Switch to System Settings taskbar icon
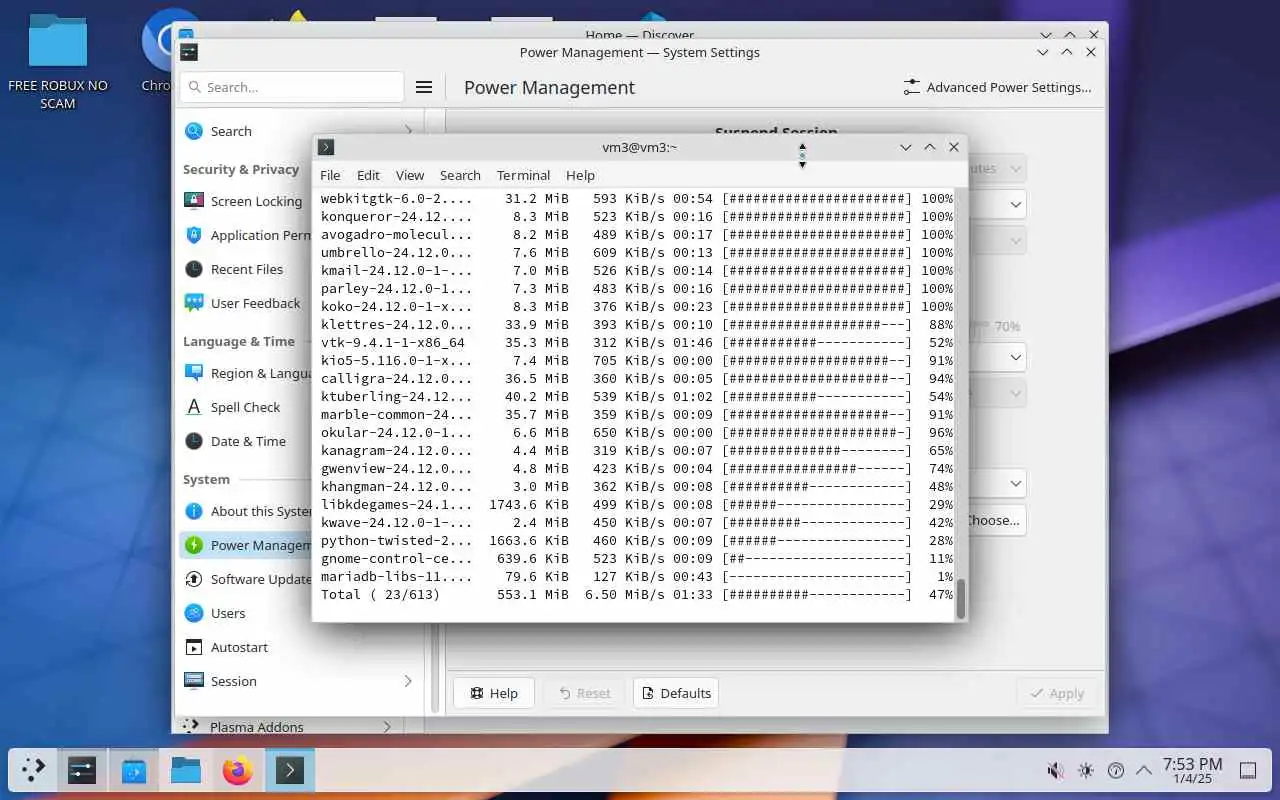Image resolution: width=1280 pixels, height=800 pixels. [82, 770]
